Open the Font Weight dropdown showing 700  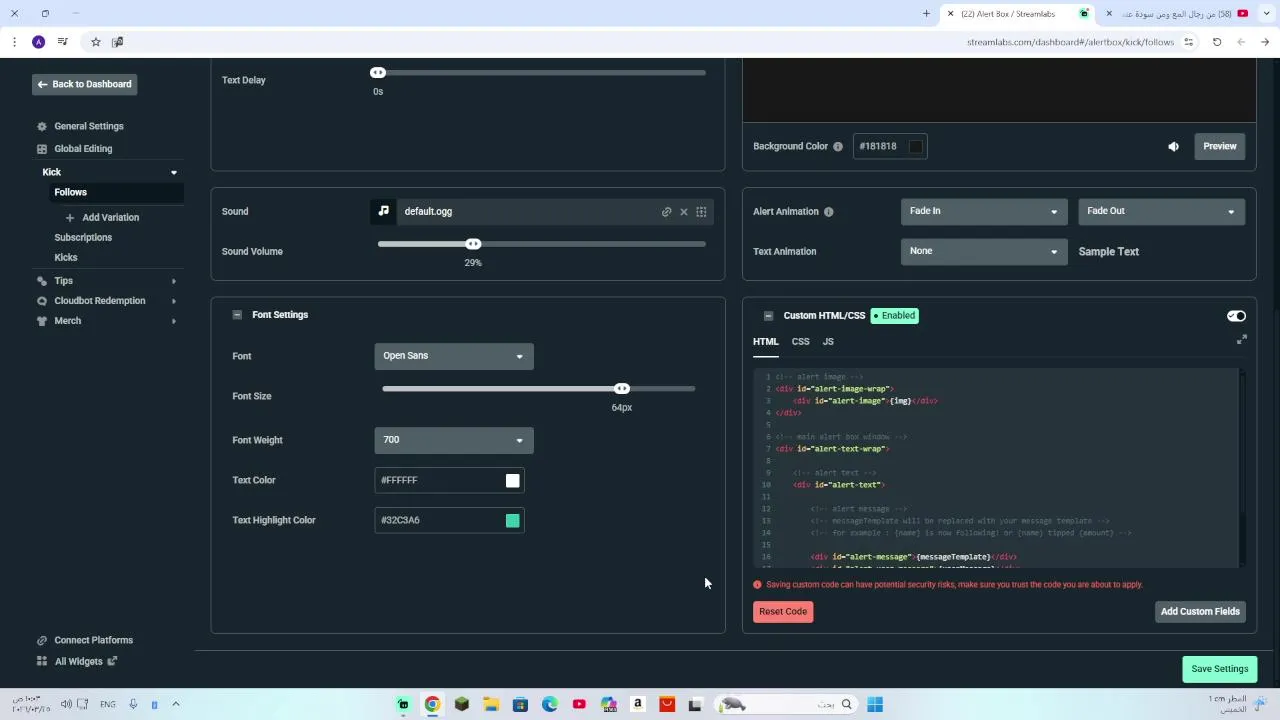coord(454,440)
